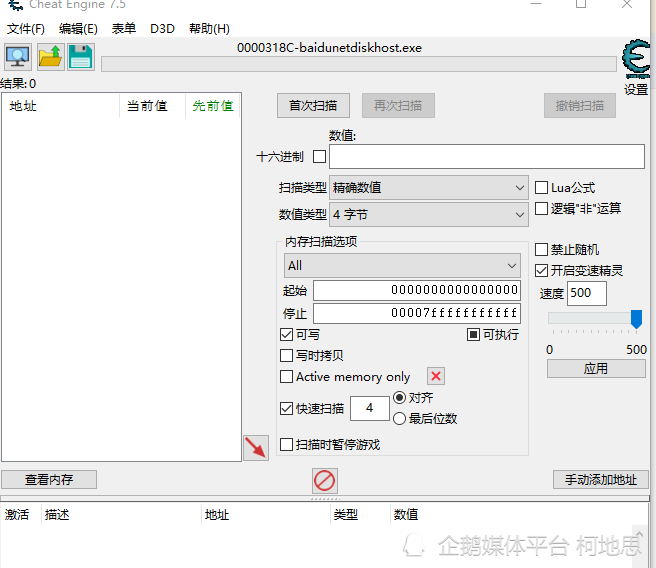This screenshot has height=568, width=656.
Task: Click the red arrow add-to-list icon
Action: 256,447
